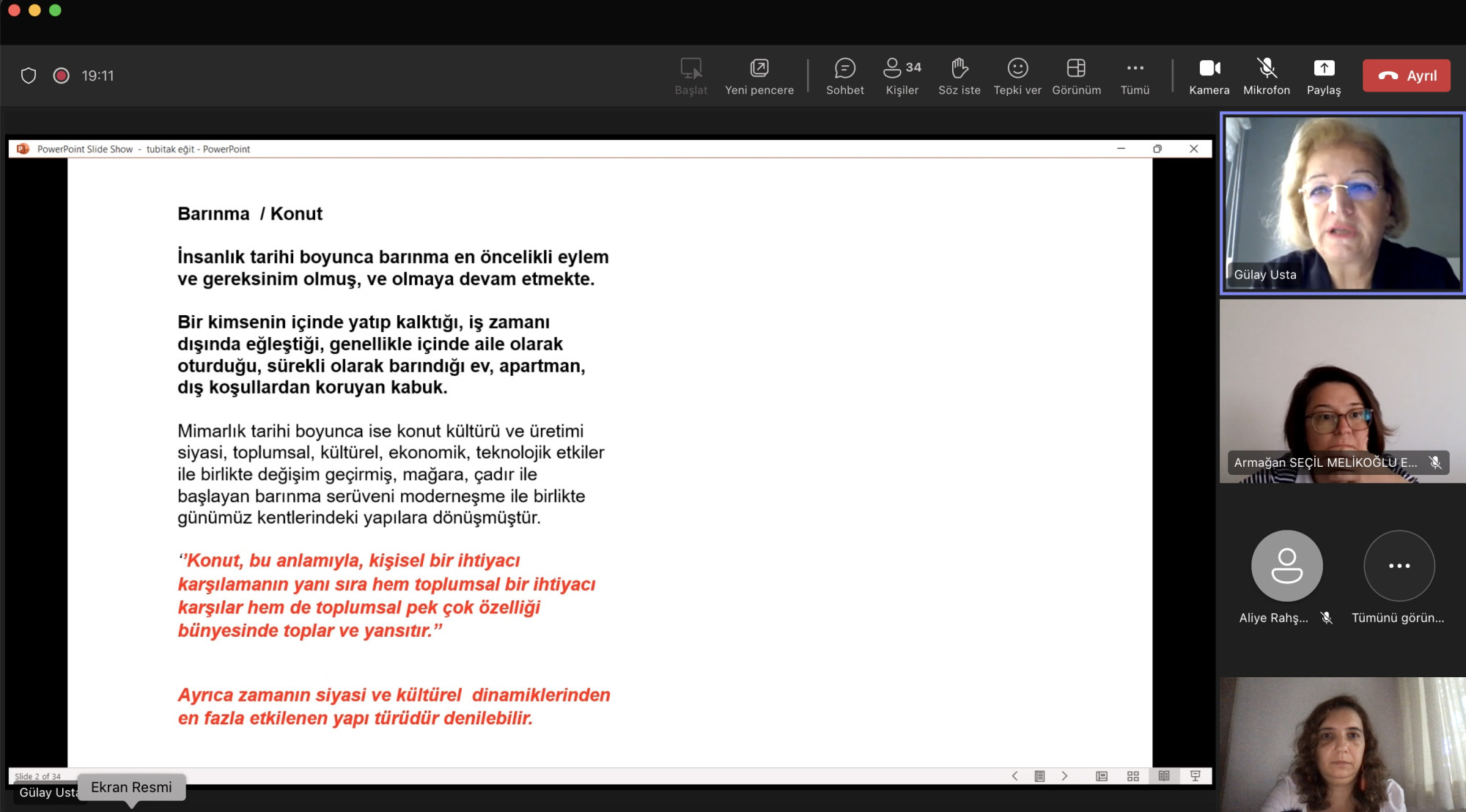Select Aliye Rahş... participant avatar
This screenshot has width=1466, height=812.
coord(1286,566)
